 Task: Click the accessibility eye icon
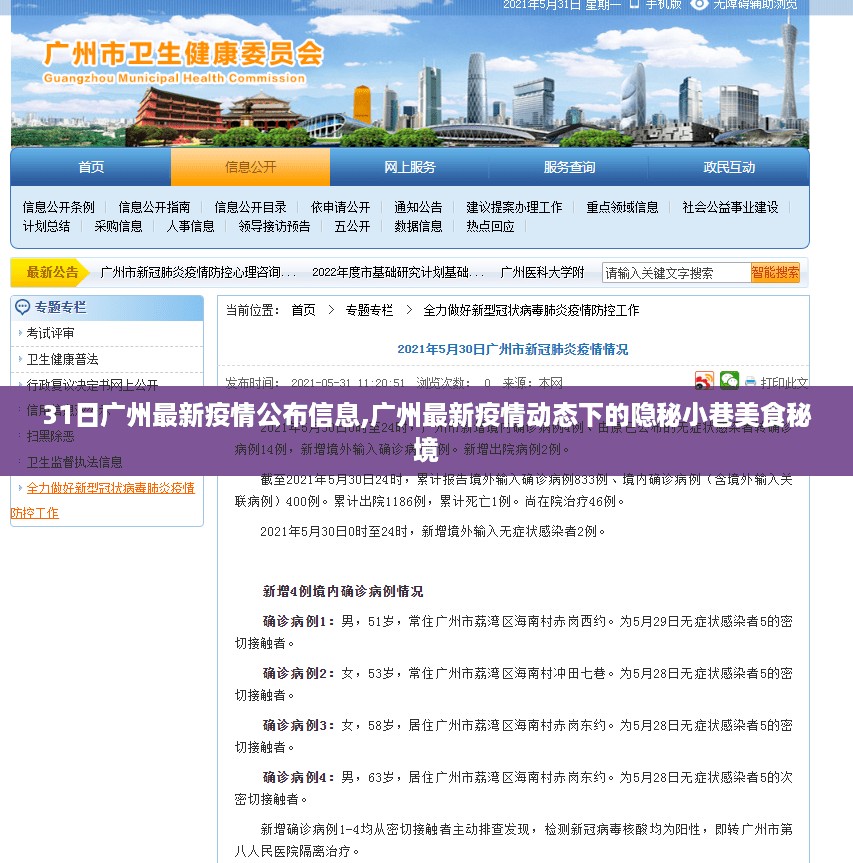tap(700, 5)
